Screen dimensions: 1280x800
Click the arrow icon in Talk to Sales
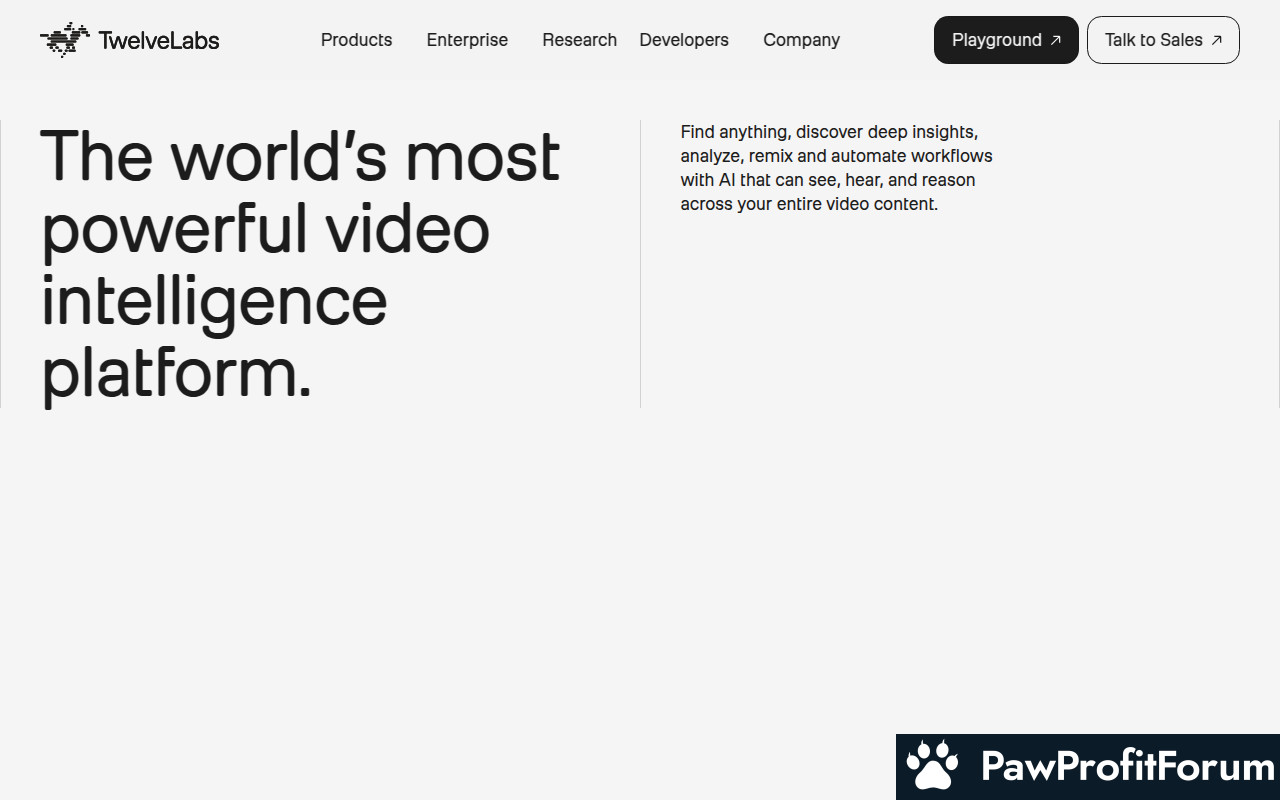1216,40
